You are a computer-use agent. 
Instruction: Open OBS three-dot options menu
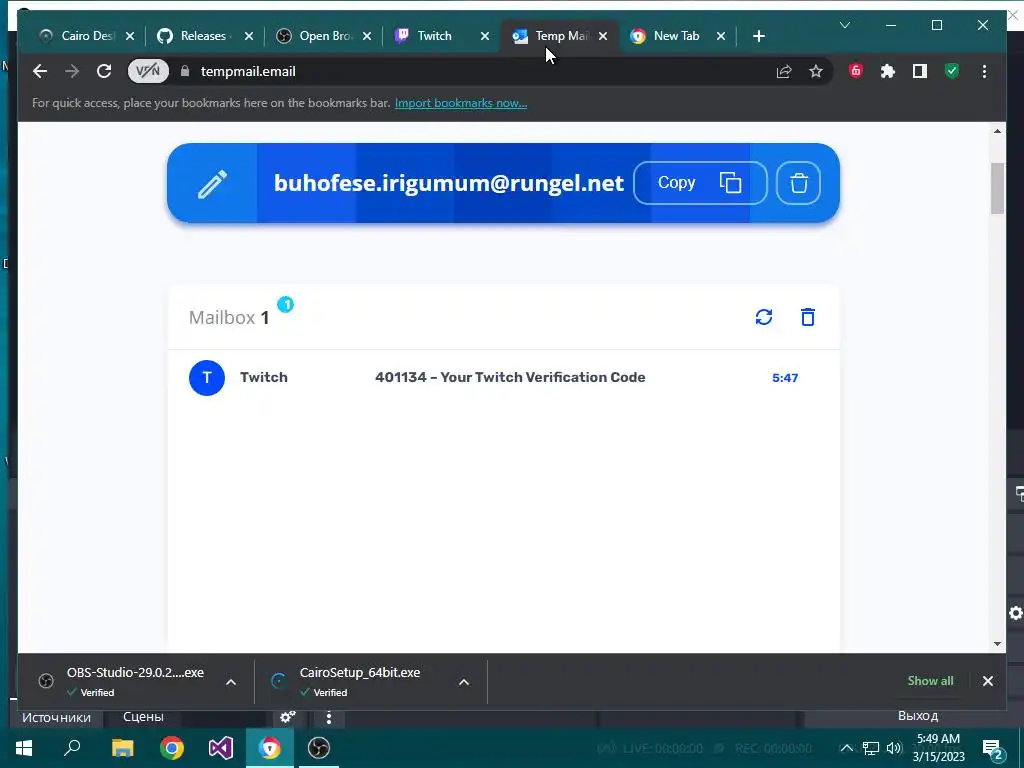[x=328, y=718]
